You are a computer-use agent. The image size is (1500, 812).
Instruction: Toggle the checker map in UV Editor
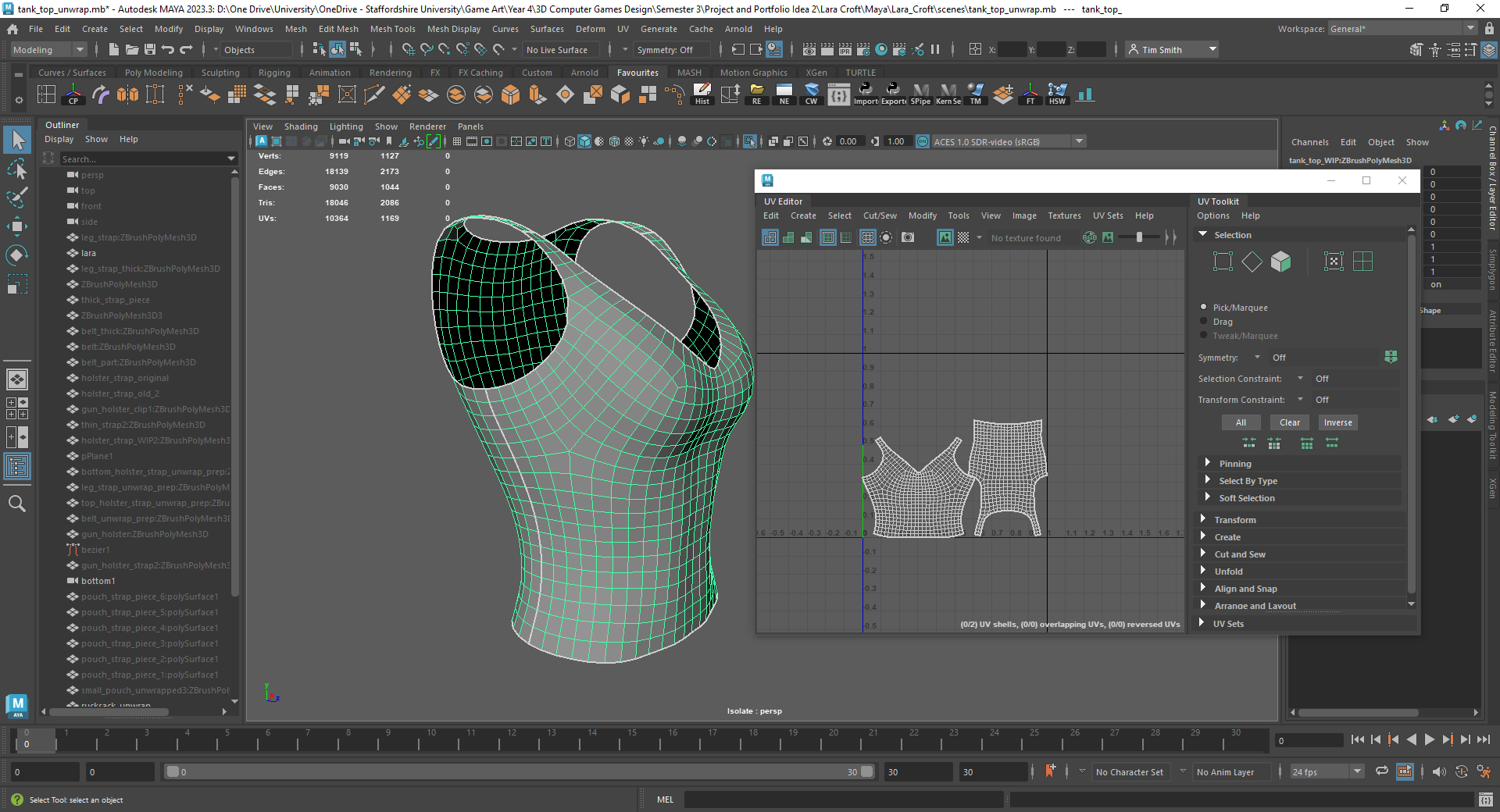[x=963, y=237]
